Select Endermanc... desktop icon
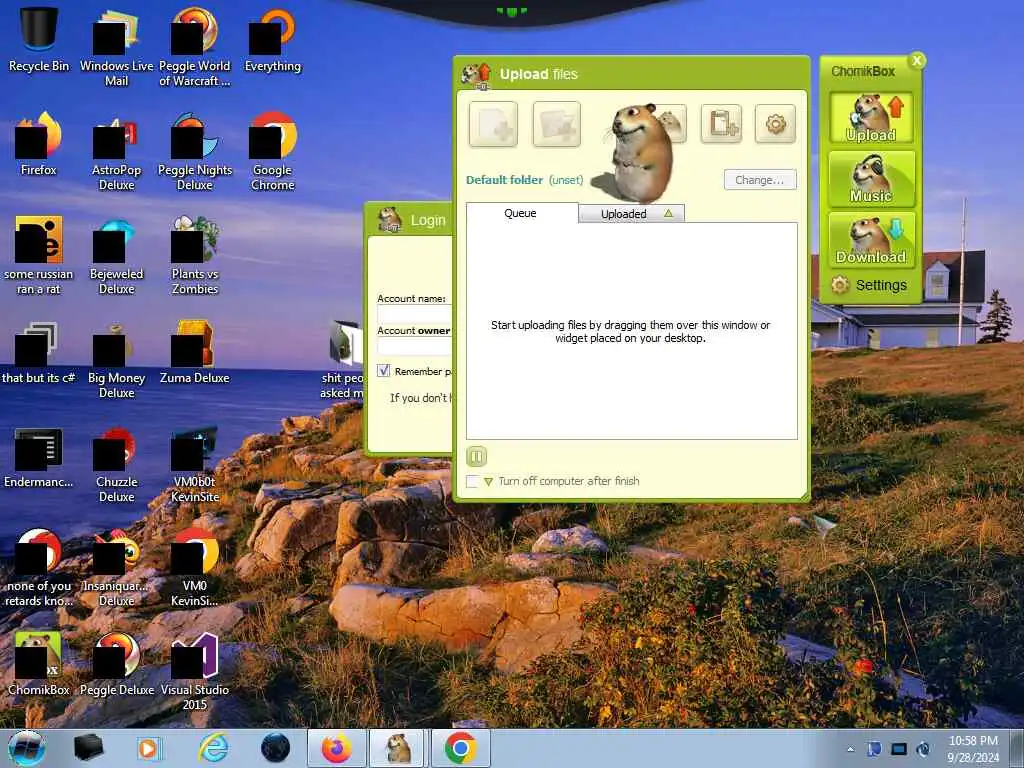This screenshot has height=768, width=1024. point(39,456)
